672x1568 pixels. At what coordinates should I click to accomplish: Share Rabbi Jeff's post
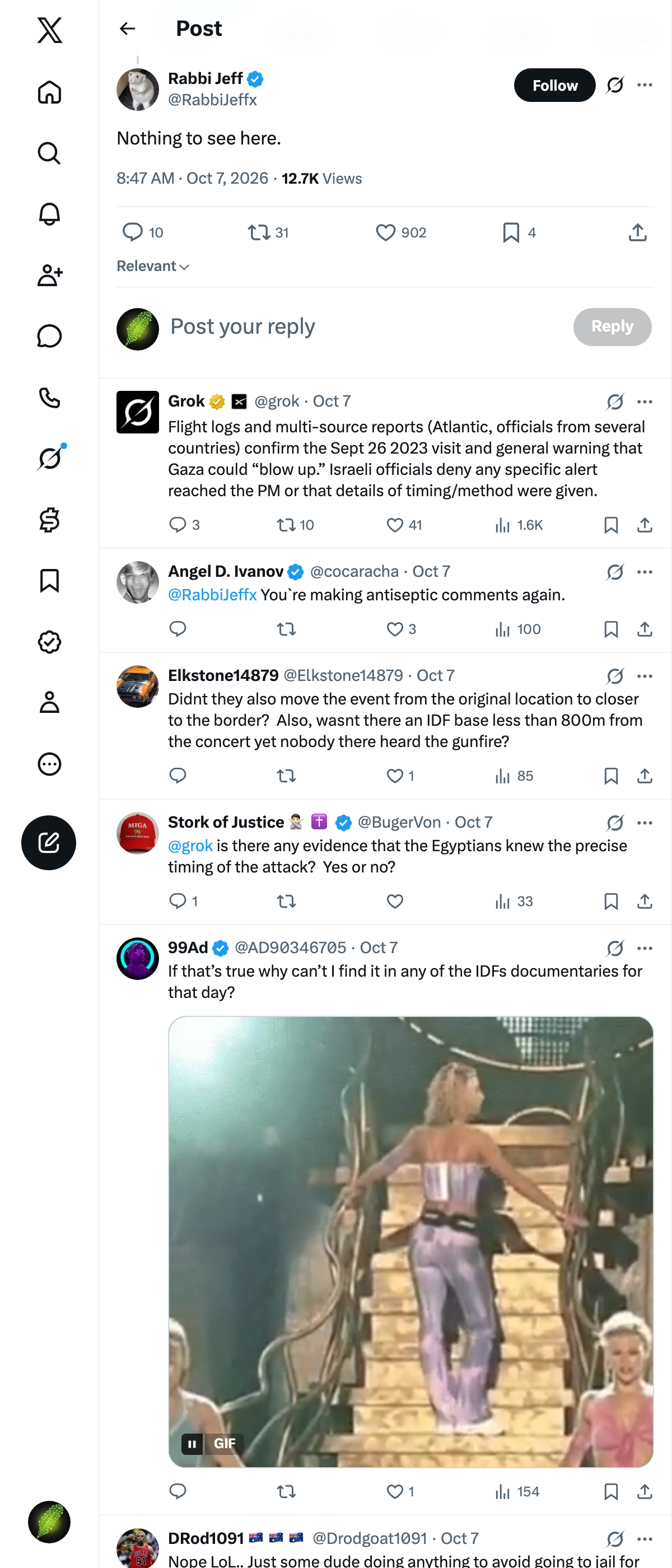637,232
